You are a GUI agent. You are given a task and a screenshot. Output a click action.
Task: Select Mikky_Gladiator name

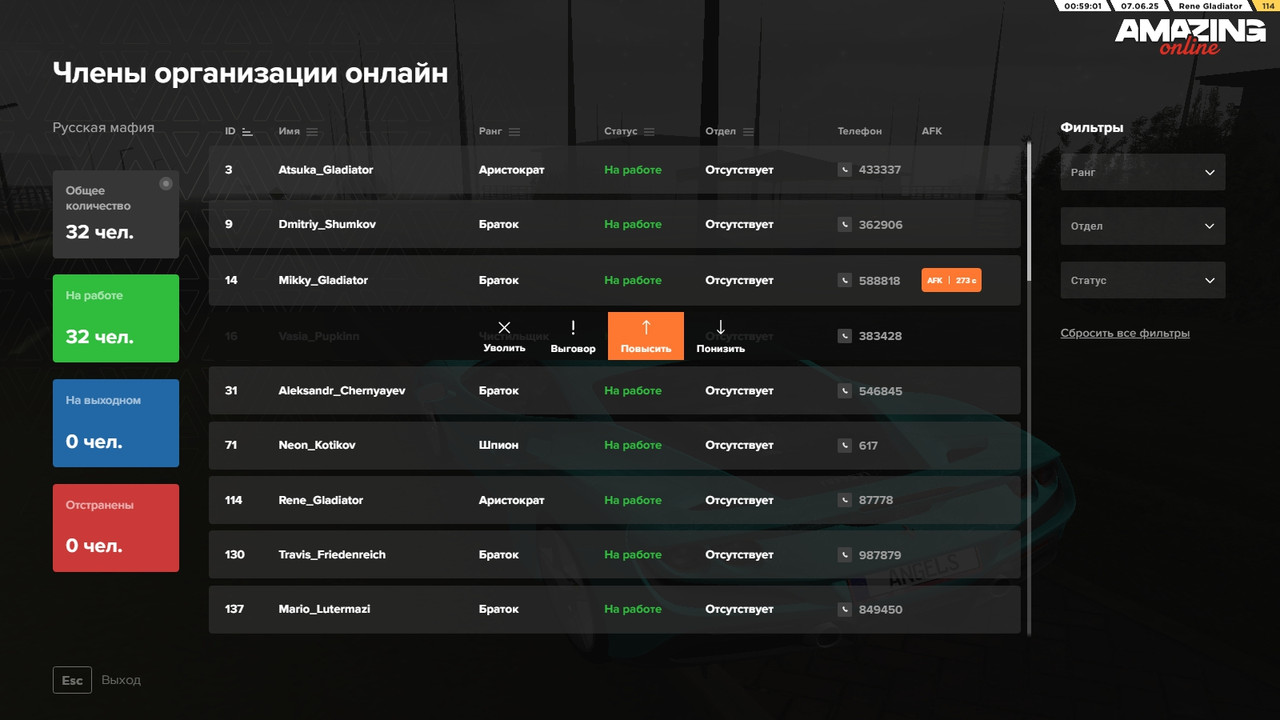323,281
